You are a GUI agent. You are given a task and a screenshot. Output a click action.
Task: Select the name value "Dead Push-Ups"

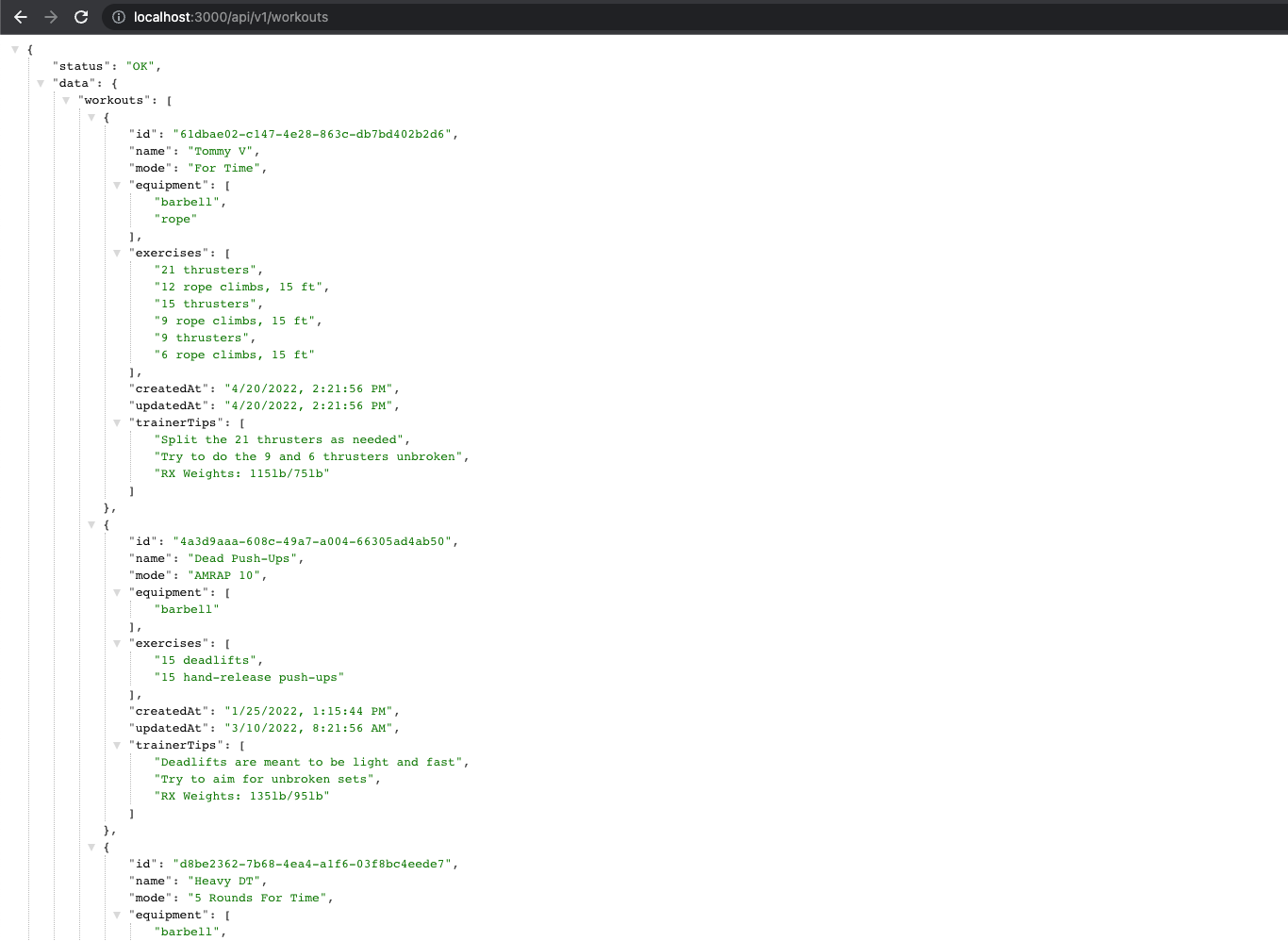[242, 558]
